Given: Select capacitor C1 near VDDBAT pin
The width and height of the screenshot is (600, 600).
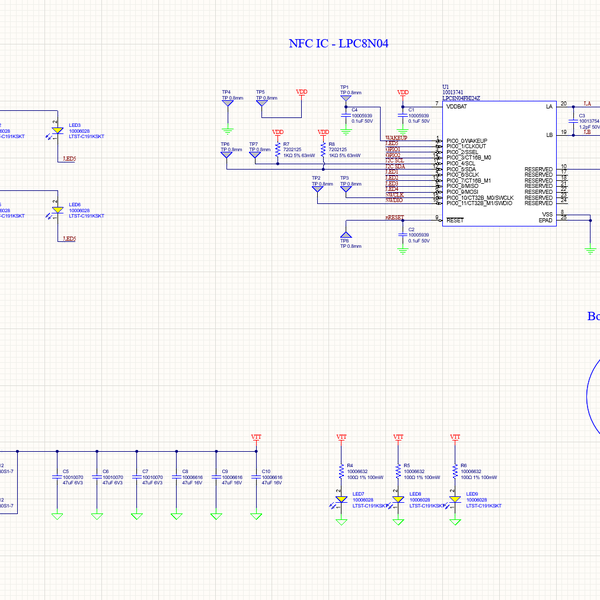Looking at the screenshot, I should coord(403,115).
